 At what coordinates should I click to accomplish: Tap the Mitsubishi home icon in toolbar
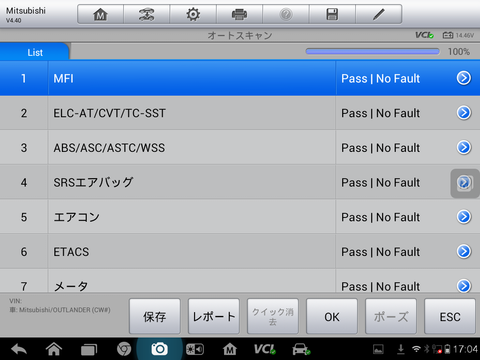100,14
